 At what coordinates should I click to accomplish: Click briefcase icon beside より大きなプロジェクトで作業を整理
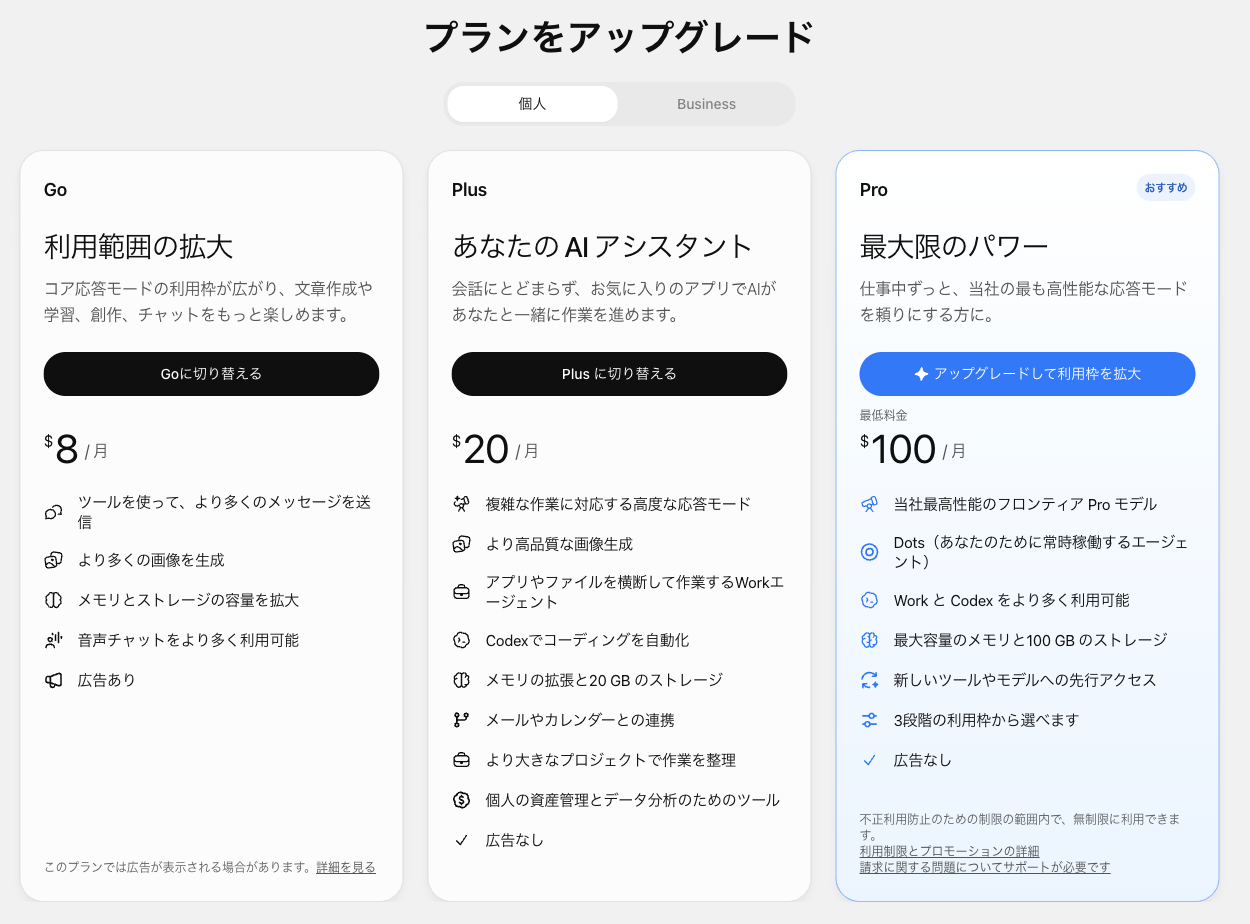tap(461, 760)
